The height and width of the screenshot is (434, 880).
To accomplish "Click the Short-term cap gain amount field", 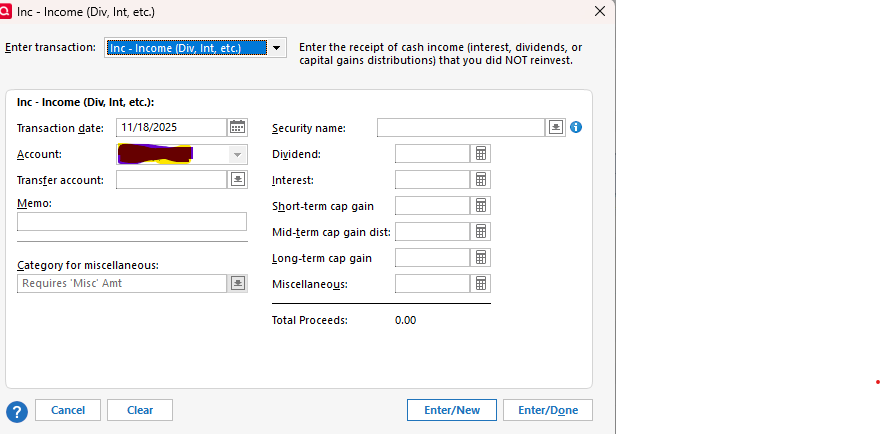I will point(433,205).
